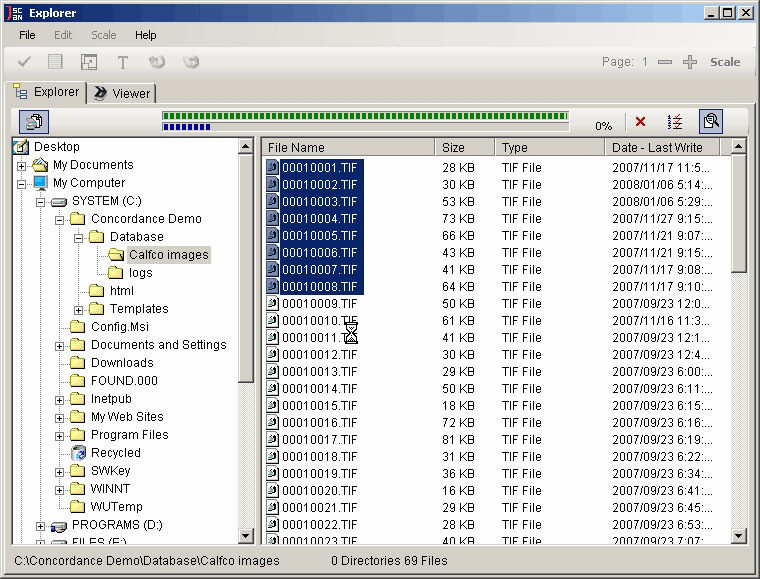Select the Explorer tab
760x579 pixels.
47,92
